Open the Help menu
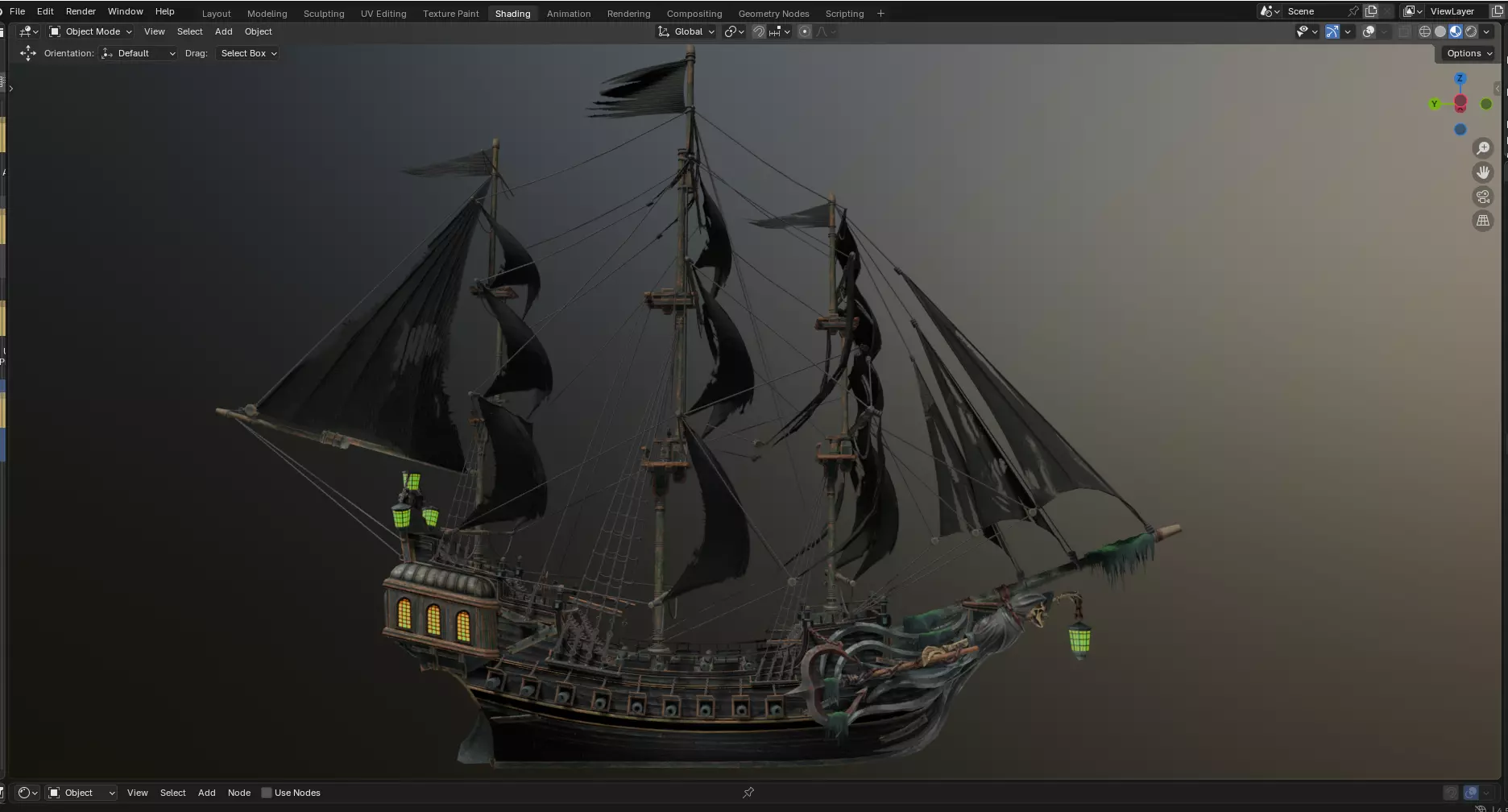This screenshot has width=1508, height=812. [x=165, y=11]
